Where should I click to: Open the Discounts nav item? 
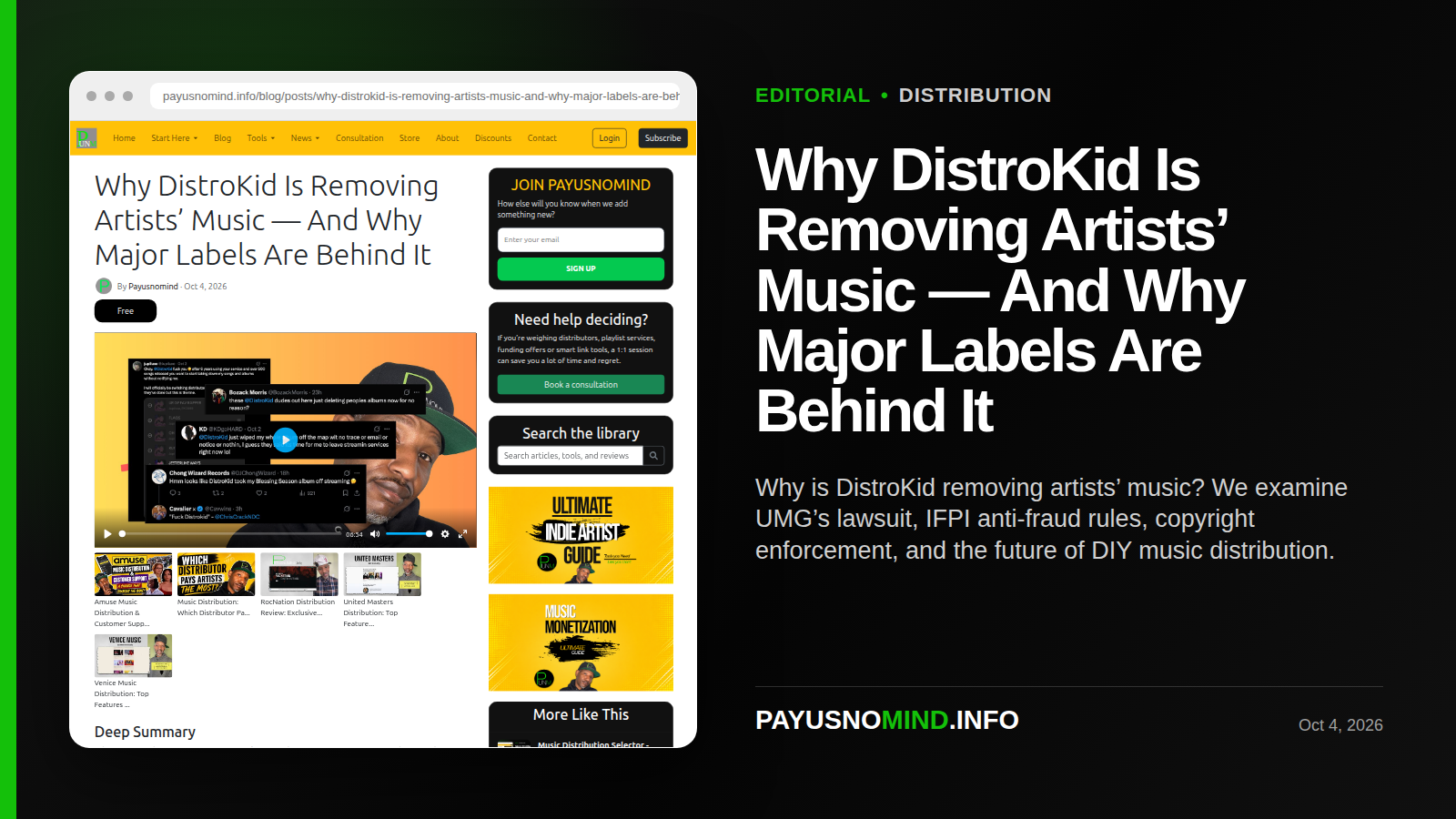click(493, 138)
